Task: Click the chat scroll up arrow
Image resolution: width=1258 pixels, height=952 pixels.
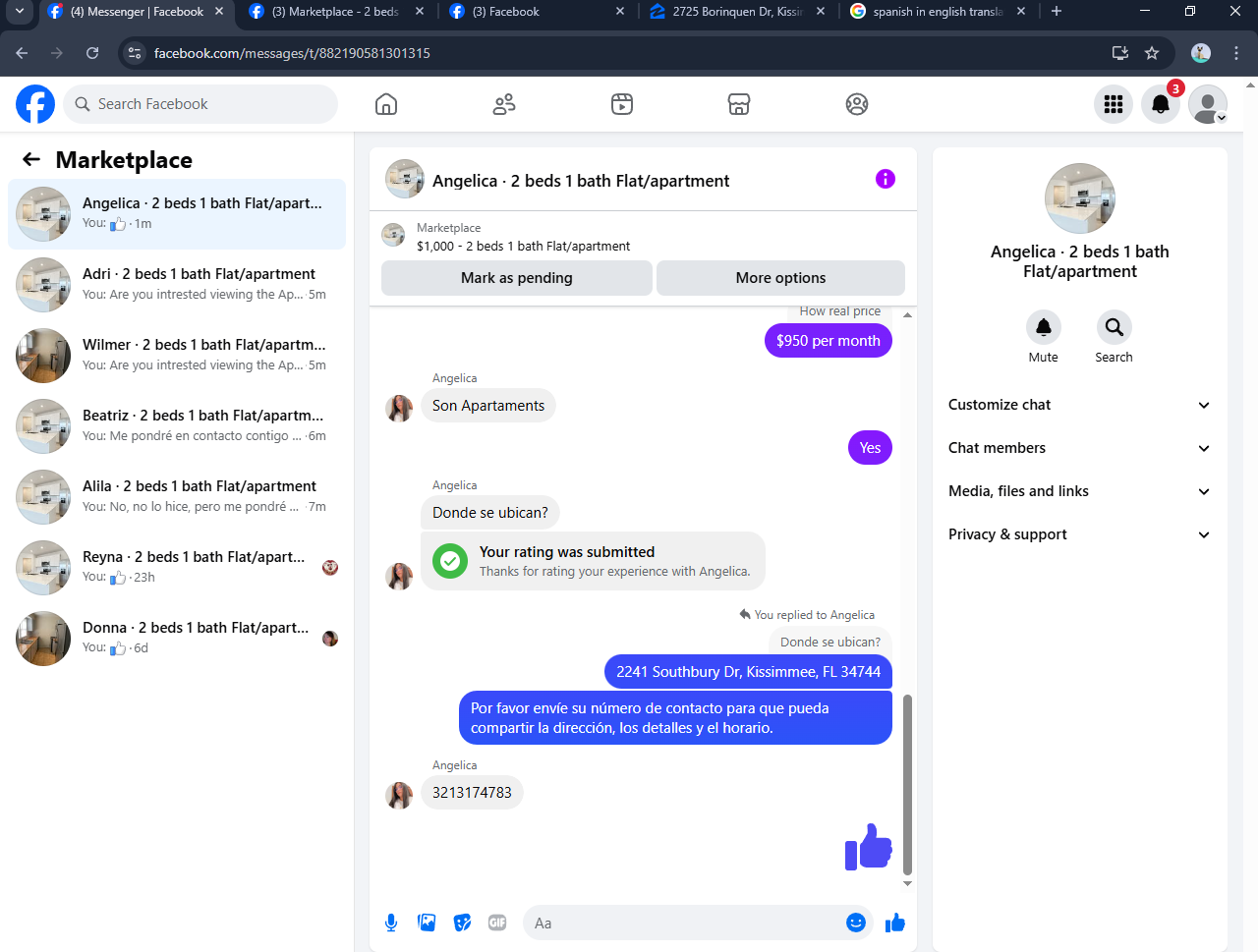Action: 907,314
